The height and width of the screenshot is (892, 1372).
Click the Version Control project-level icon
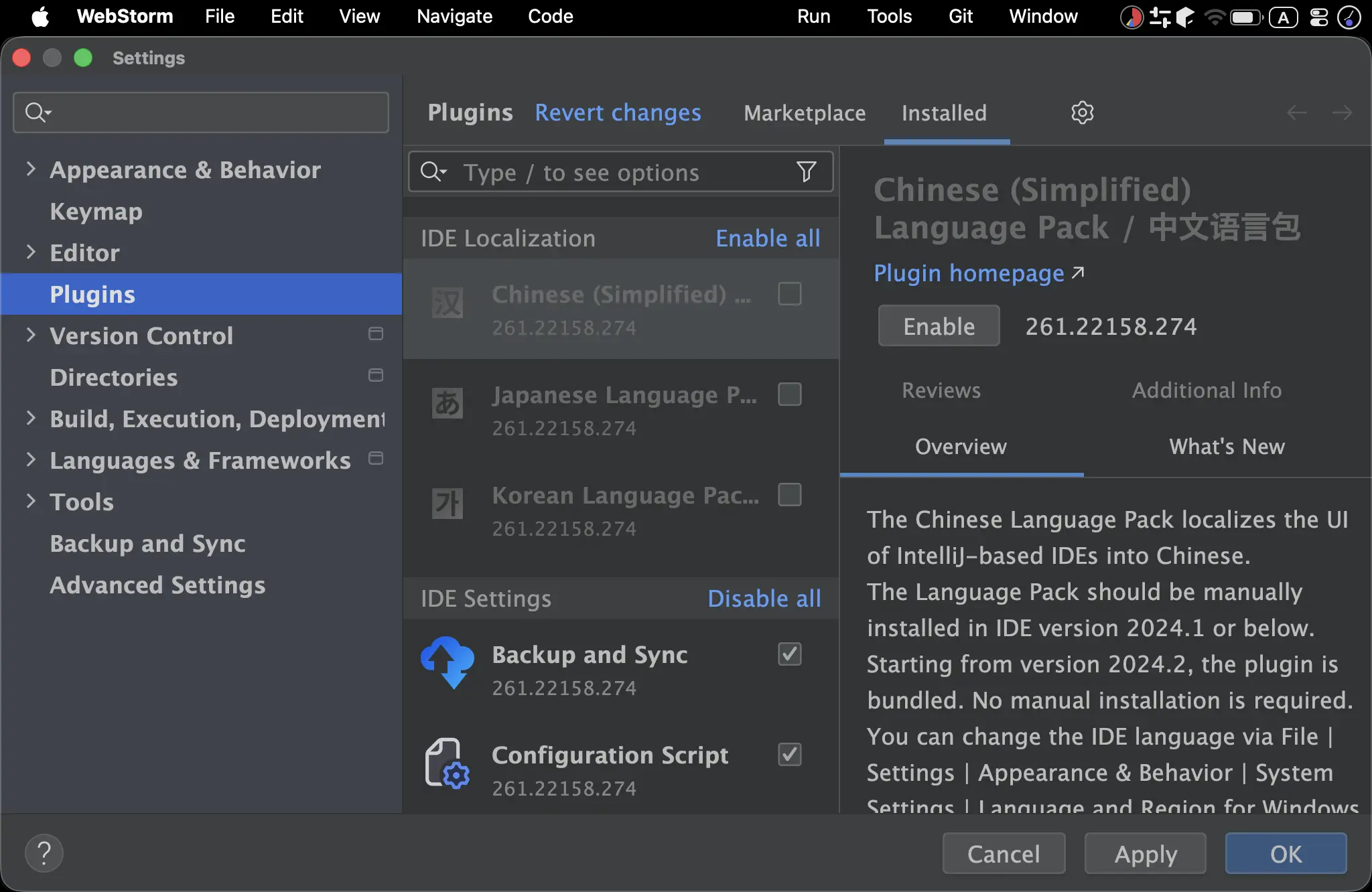[x=376, y=333]
